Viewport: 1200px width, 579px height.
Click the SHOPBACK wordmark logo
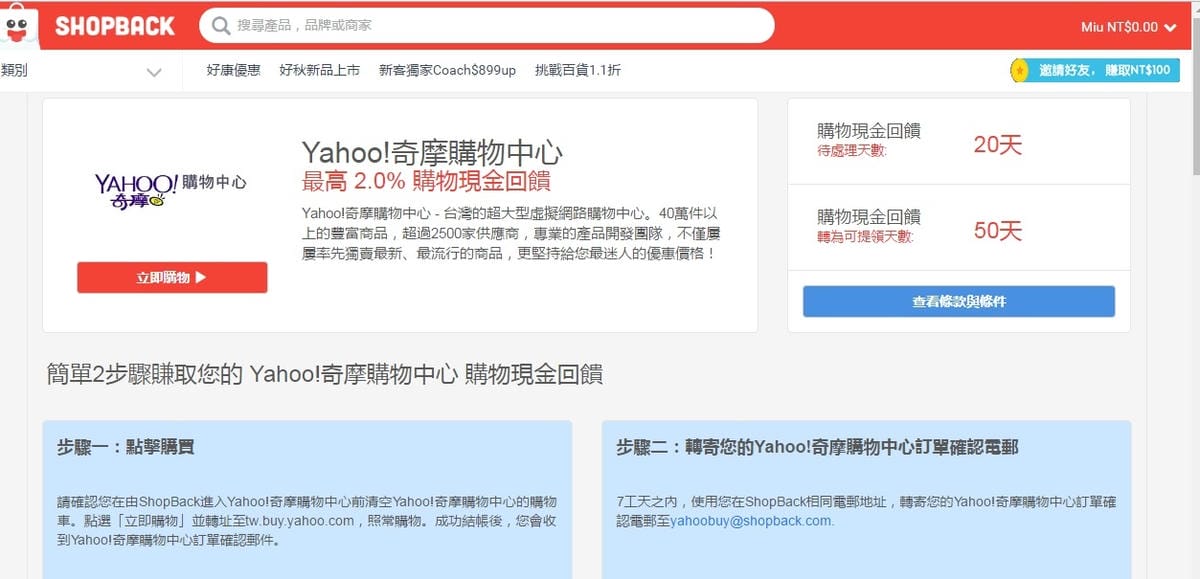coord(114,27)
